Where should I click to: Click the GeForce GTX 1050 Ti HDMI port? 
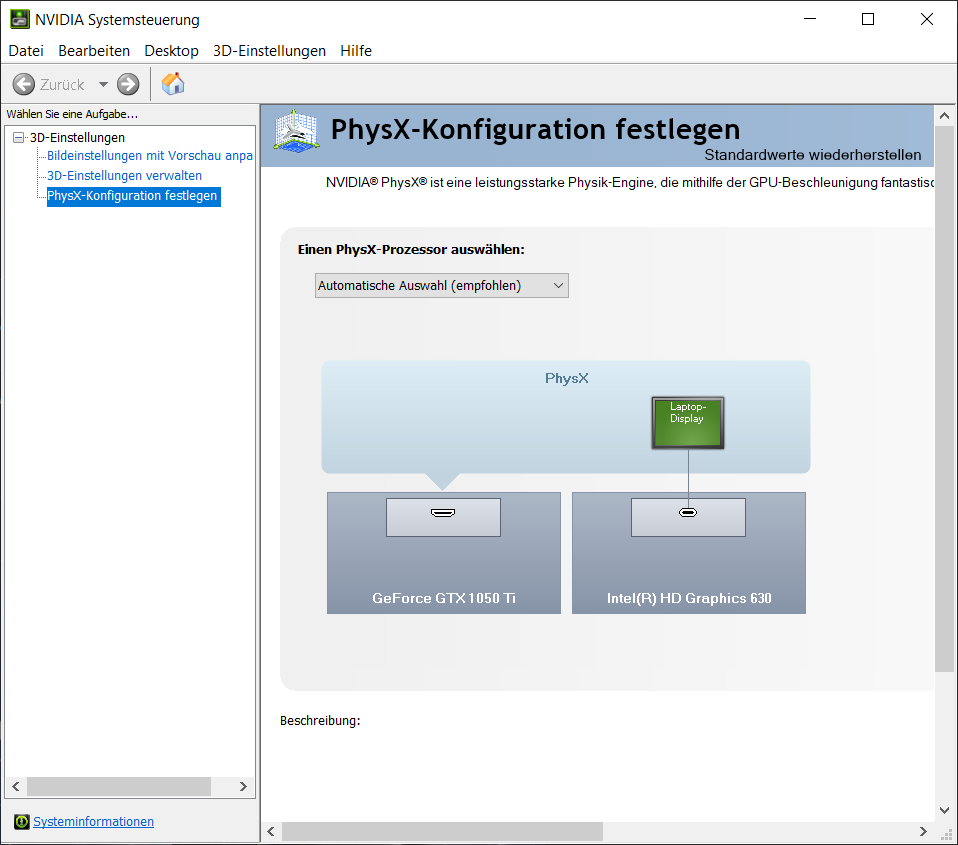[x=443, y=513]
